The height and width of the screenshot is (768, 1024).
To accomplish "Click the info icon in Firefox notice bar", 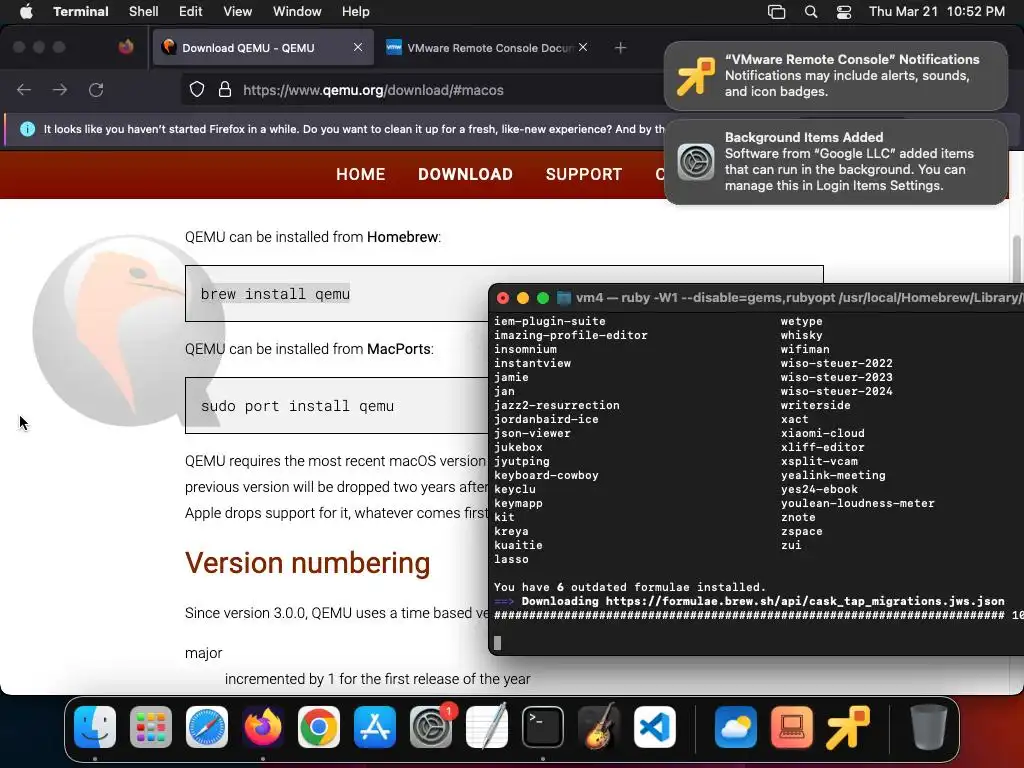I will (27, 129).
